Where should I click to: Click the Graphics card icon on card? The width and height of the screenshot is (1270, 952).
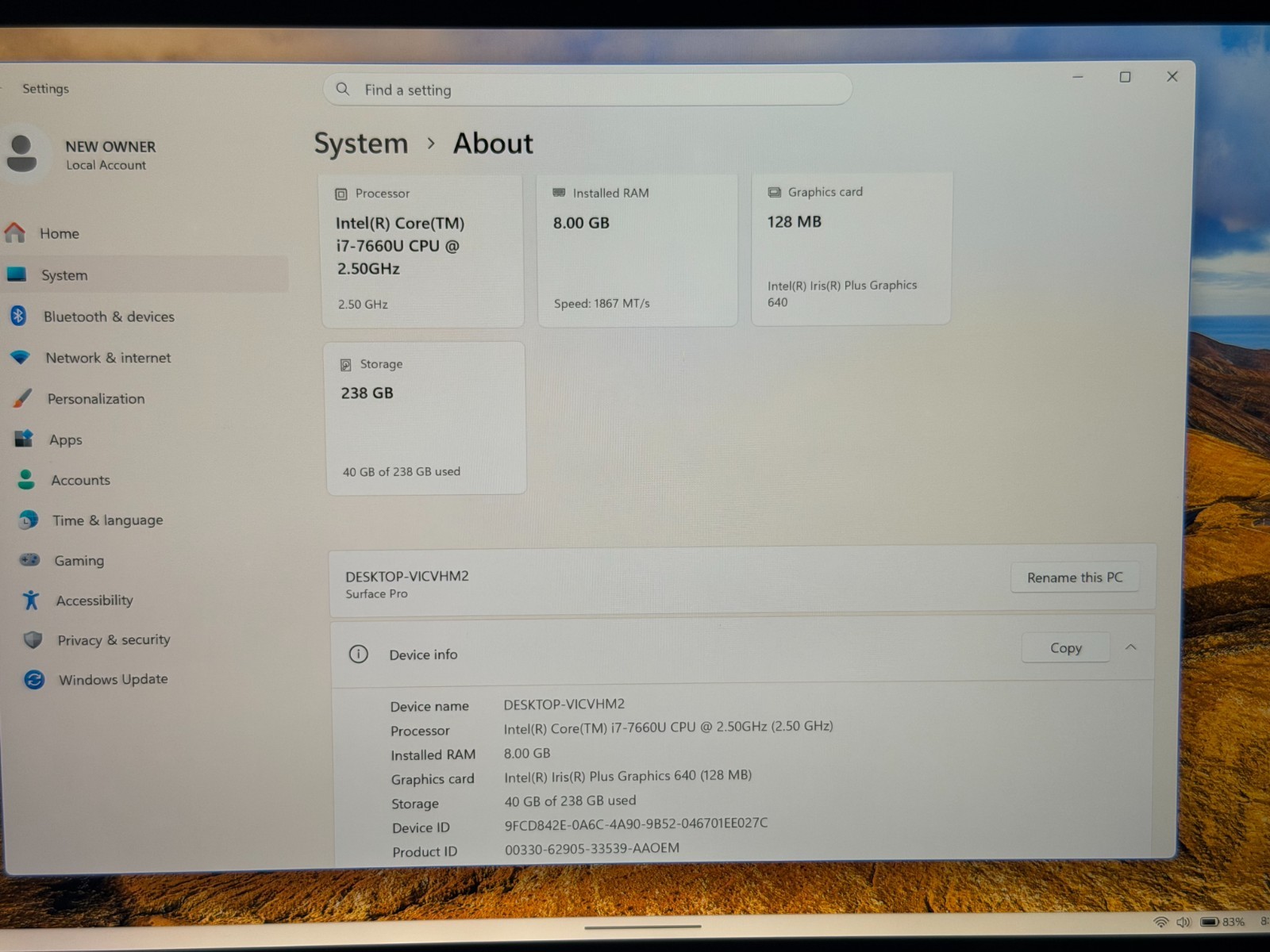point(775,192)
